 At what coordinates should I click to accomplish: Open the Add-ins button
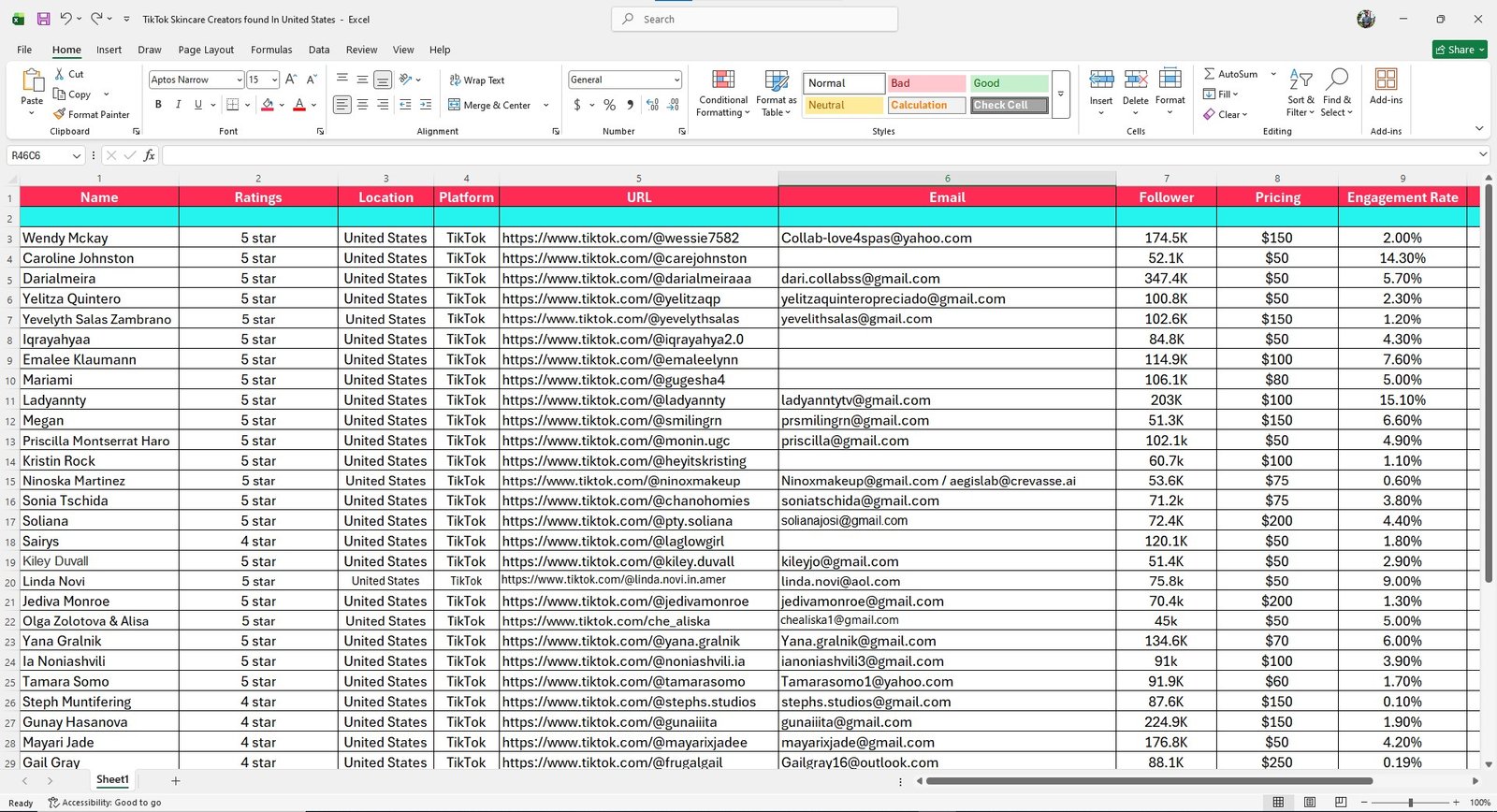1386,86
